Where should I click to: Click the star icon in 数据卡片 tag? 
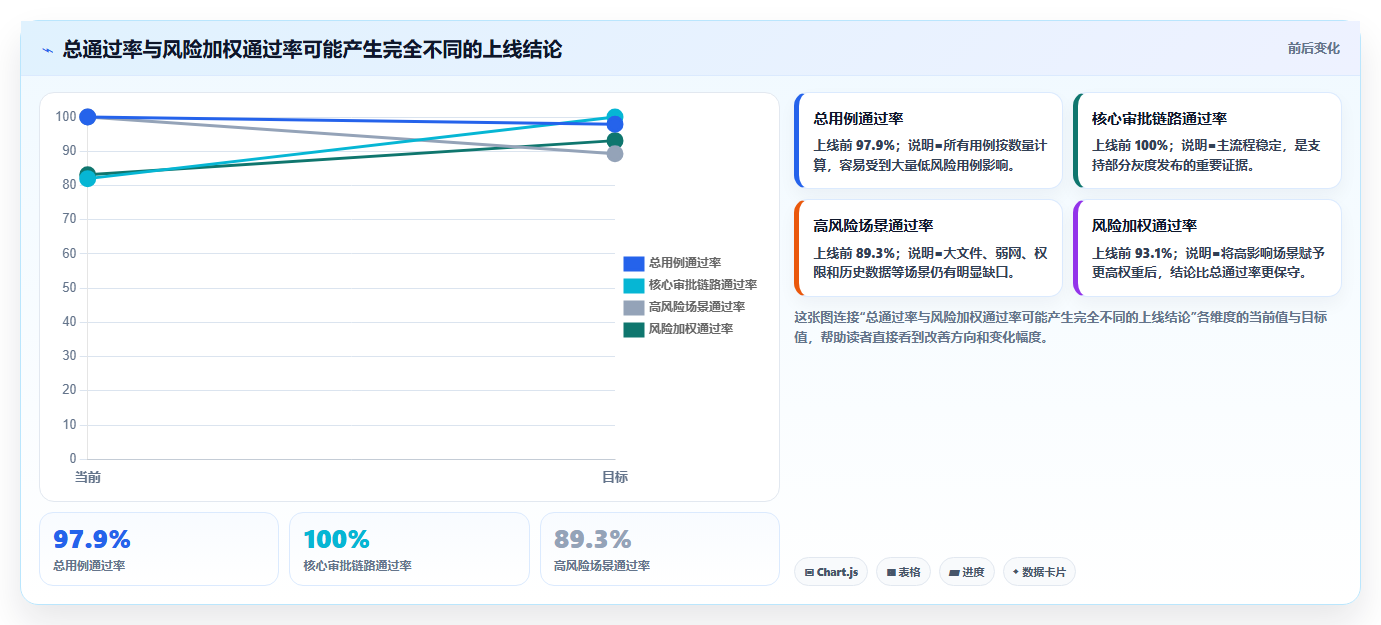pos(1015,572)
